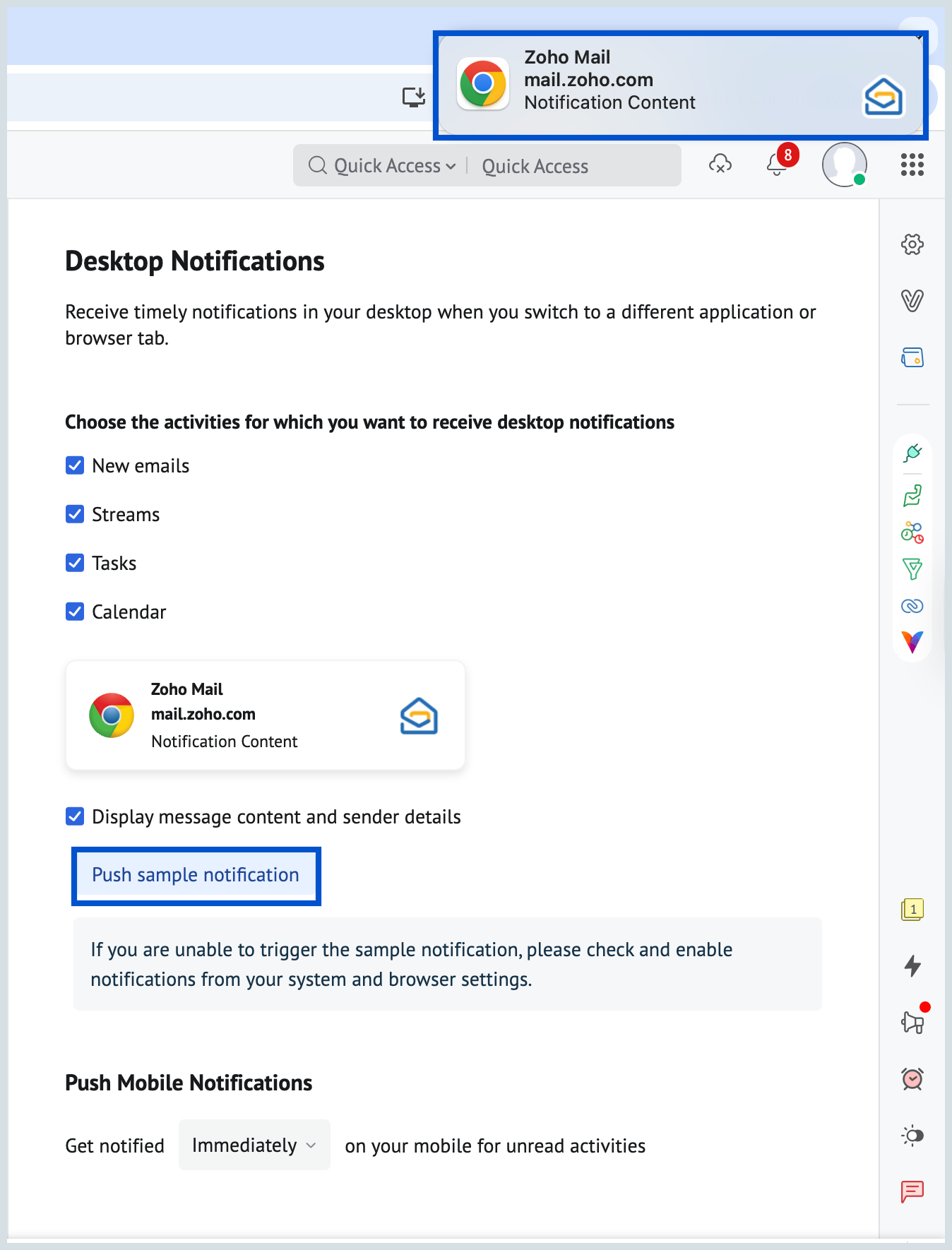This screenshot has width=952, height=1250.
Task: Click the 'Get notified' label
Action: [x=114, y=1145]
